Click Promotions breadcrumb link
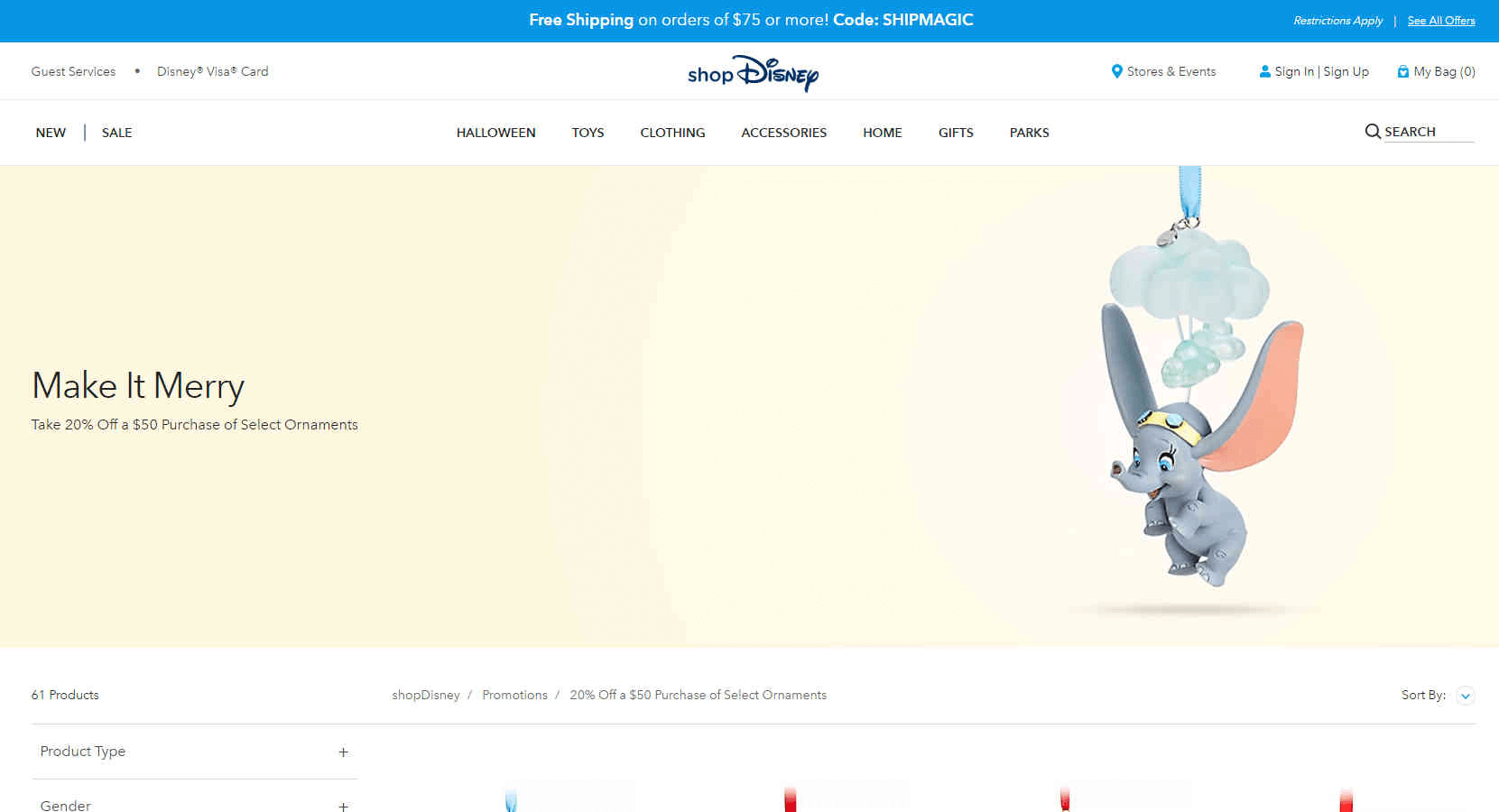 pos(514,695)
